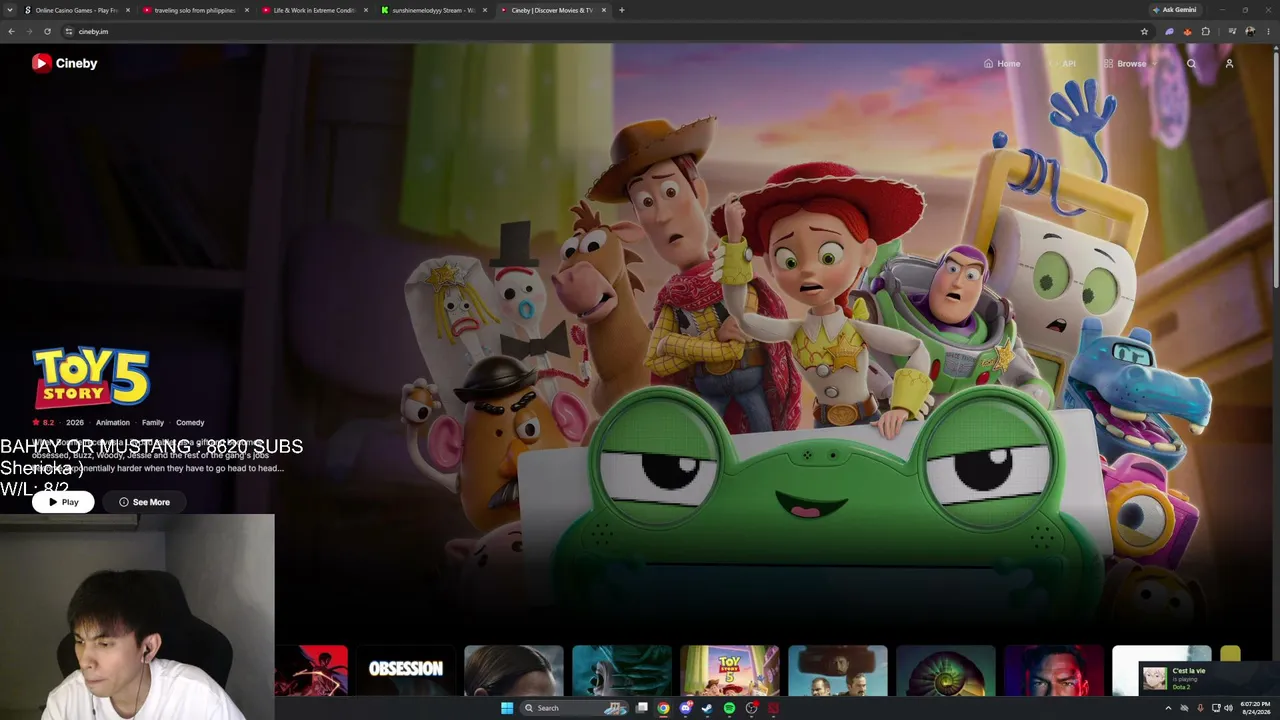This screenshot has width=1280, height=720.
Task: Show hidden system tray icons
Action: pos(1168,708)
